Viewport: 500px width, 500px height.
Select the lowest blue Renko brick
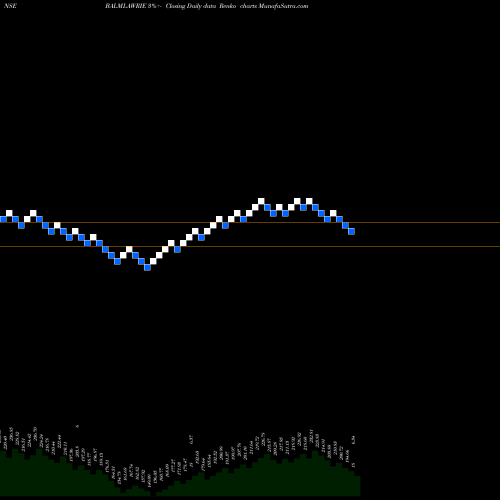pos(147,267)
